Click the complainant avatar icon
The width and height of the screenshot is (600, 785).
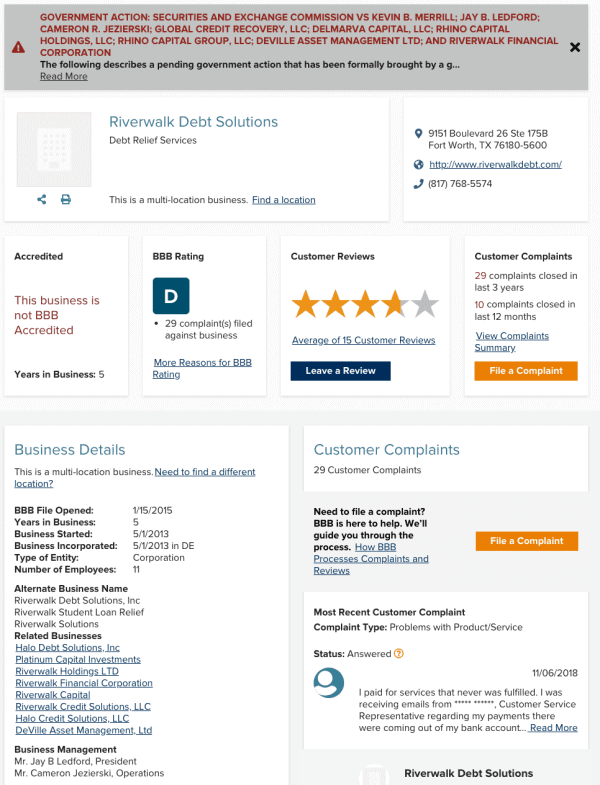(329, 683)
